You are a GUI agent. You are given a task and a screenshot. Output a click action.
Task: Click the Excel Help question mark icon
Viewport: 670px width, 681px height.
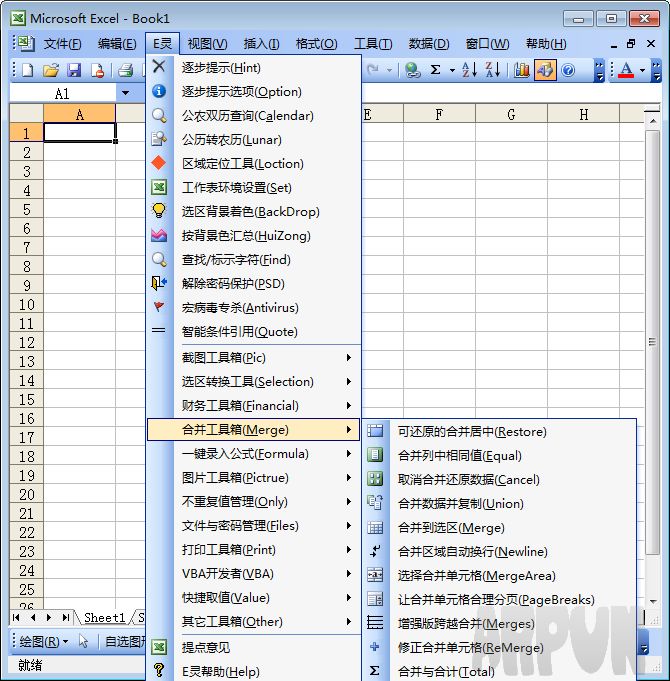pos(568,69)
